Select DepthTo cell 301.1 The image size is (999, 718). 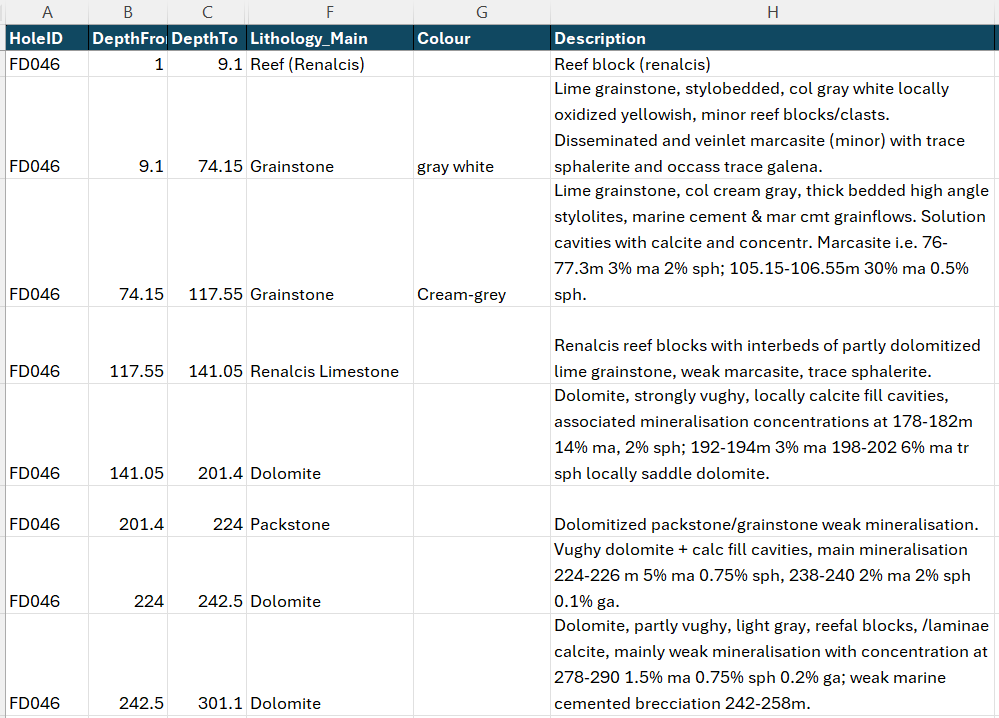pyautogui.click(x=207, y=664)
